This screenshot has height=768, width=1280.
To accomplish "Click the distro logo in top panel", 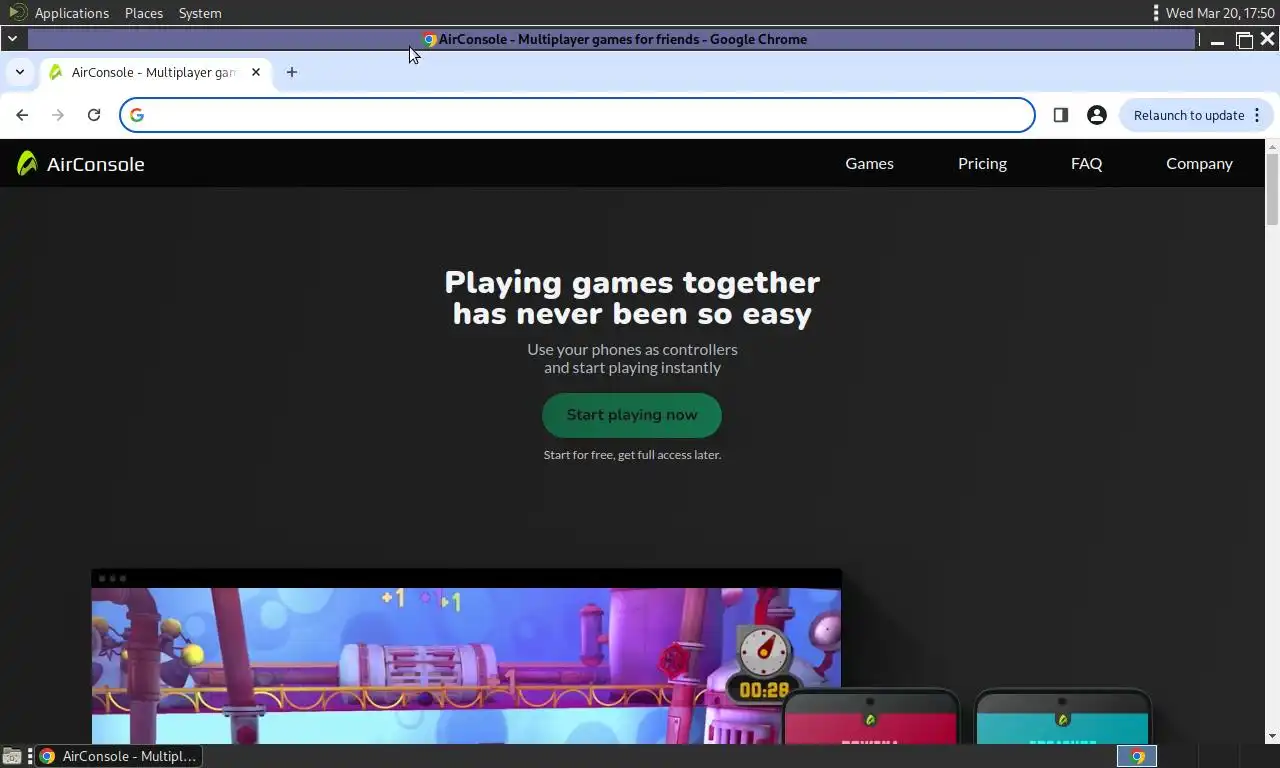I will pos(17,13).
